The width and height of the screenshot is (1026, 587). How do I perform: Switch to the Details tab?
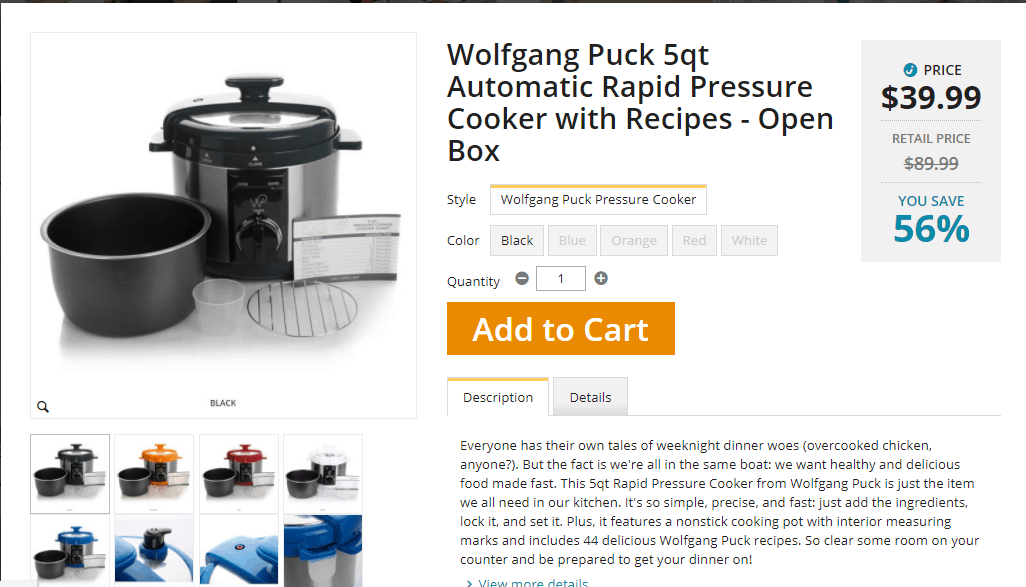click(590, 397)
